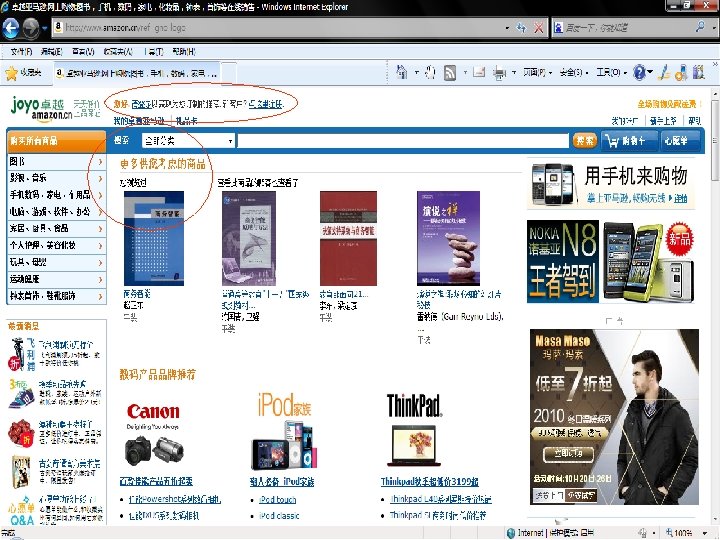Click the blue Help question mark icon

coord(639,73)
